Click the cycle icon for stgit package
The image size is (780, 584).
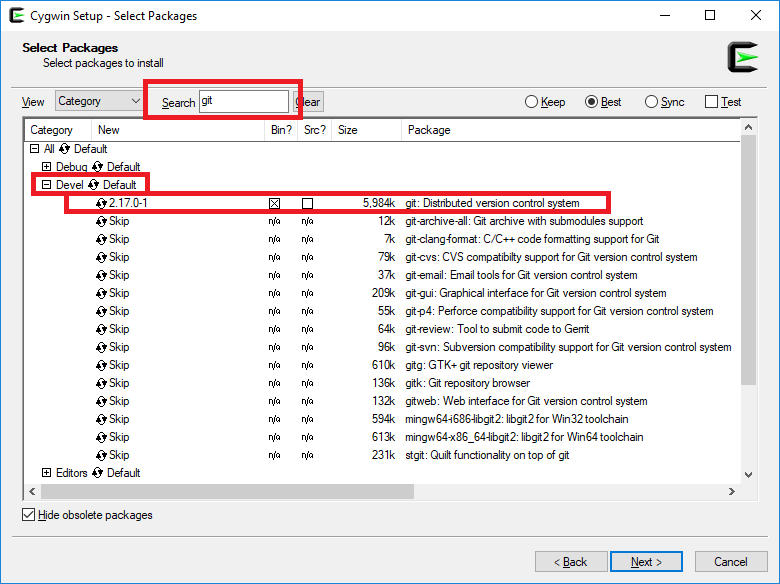(x=101, y=455)
